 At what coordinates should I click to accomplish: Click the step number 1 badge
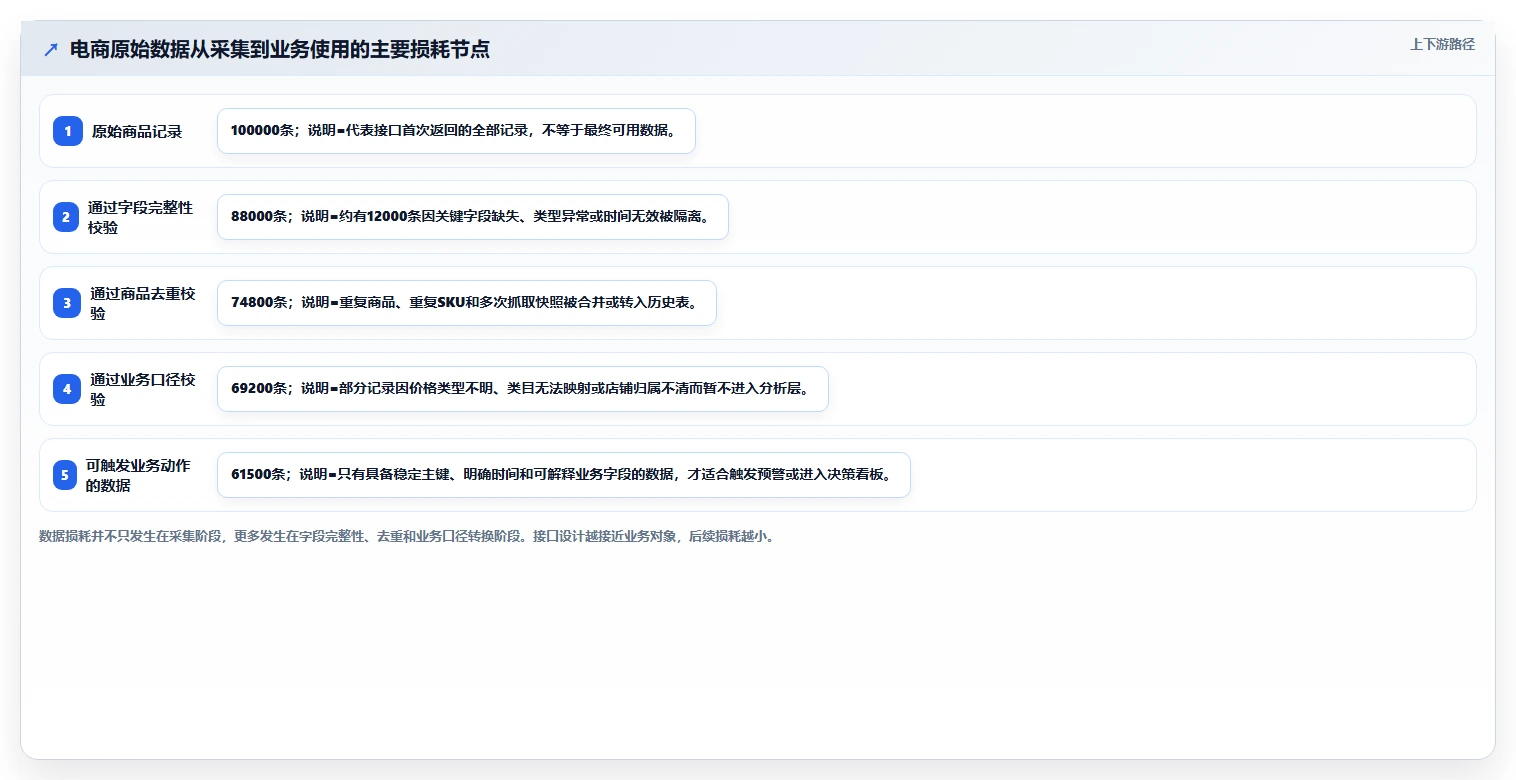coord(68,131)
